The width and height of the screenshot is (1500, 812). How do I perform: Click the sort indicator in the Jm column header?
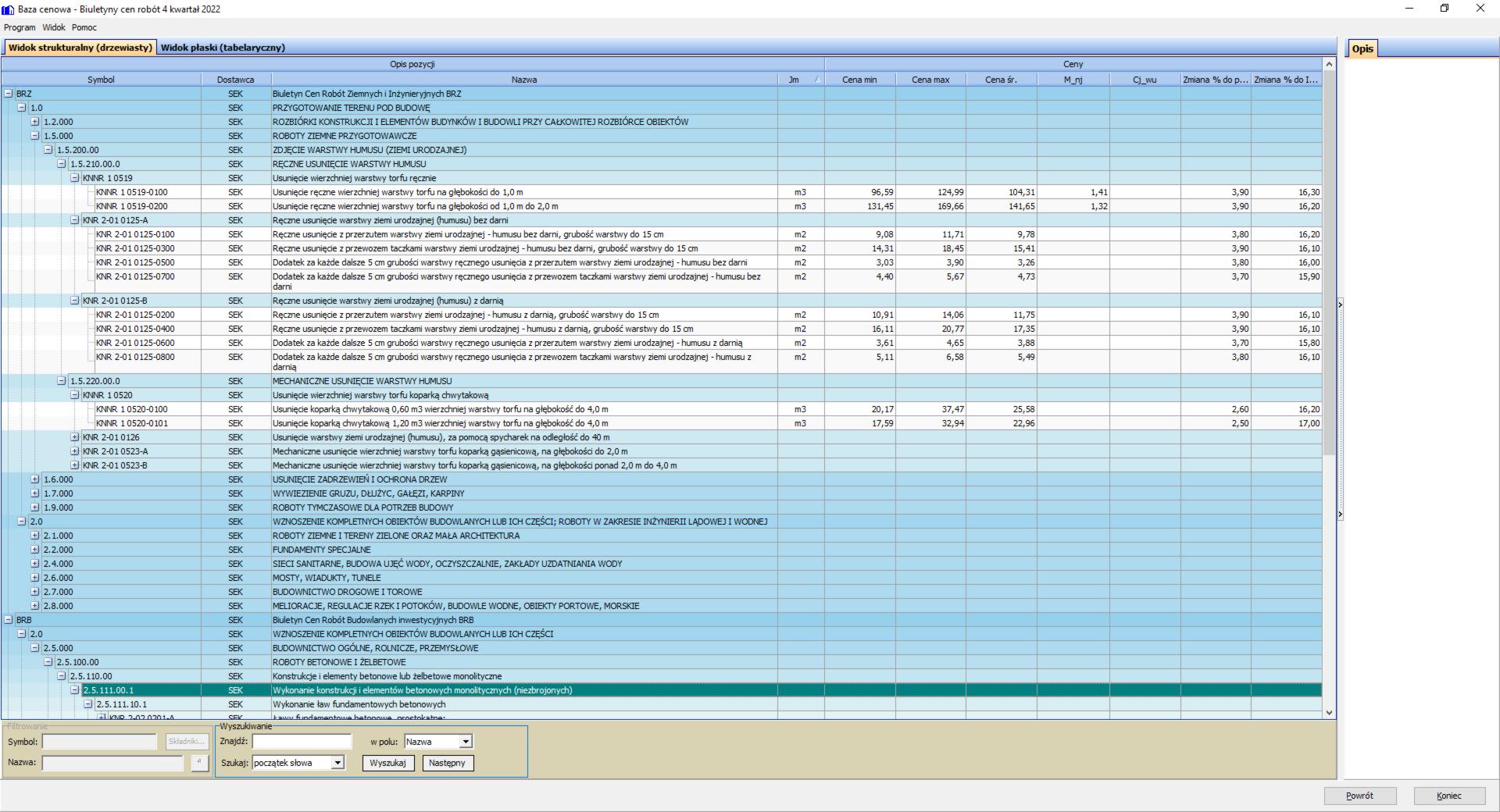[817, 80]
